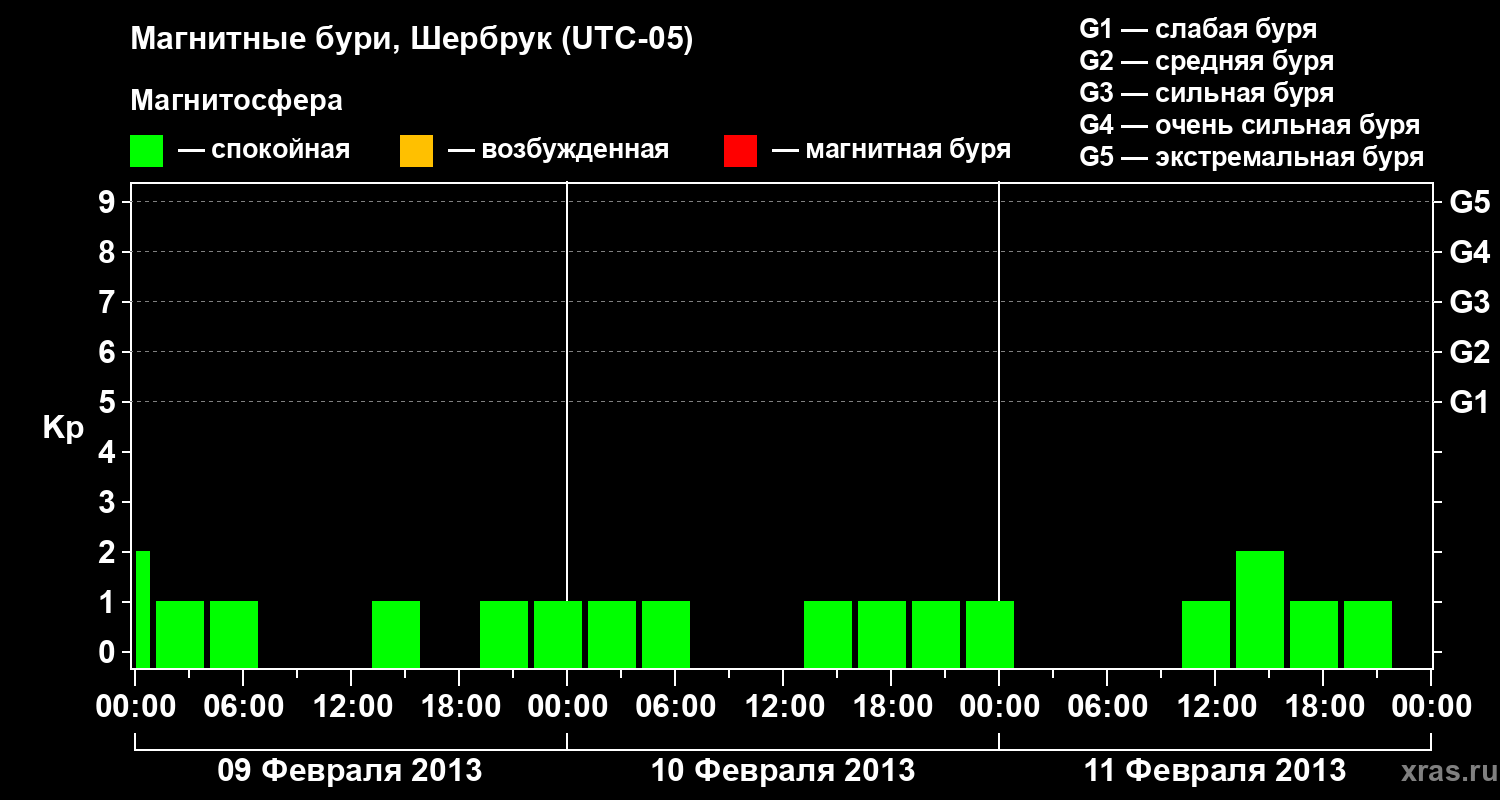The width and height of the screenshot is (1500, 800).
Task: Click the 18:00 time label under 10 February
Action: tap(891, 707)
